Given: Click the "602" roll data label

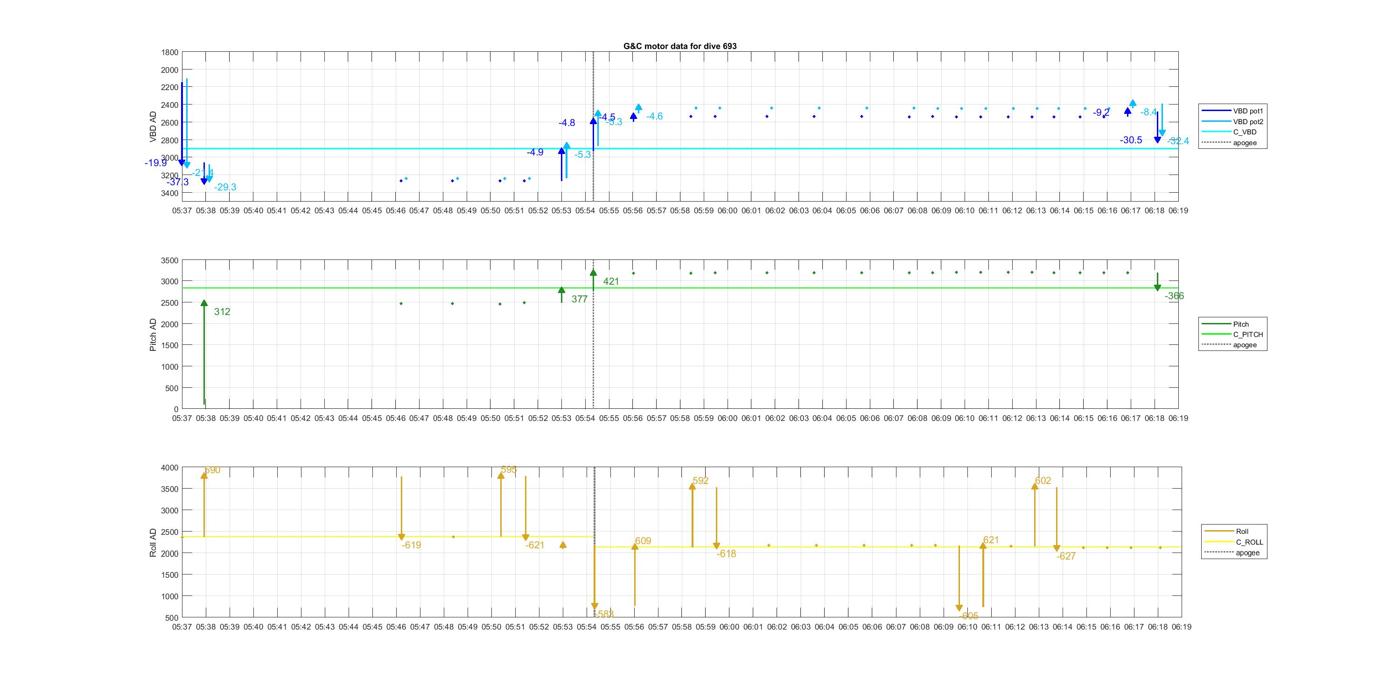Looking at the screenshot, I should pyautogui.click(x=1043, y=481).
